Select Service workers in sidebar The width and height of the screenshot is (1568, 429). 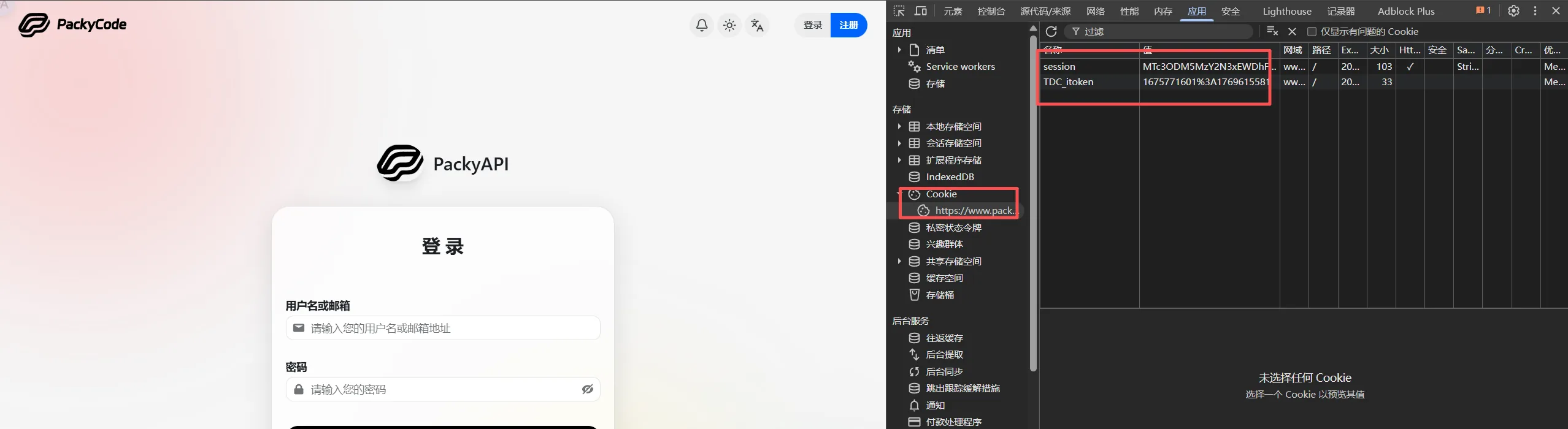pos(961,66)
